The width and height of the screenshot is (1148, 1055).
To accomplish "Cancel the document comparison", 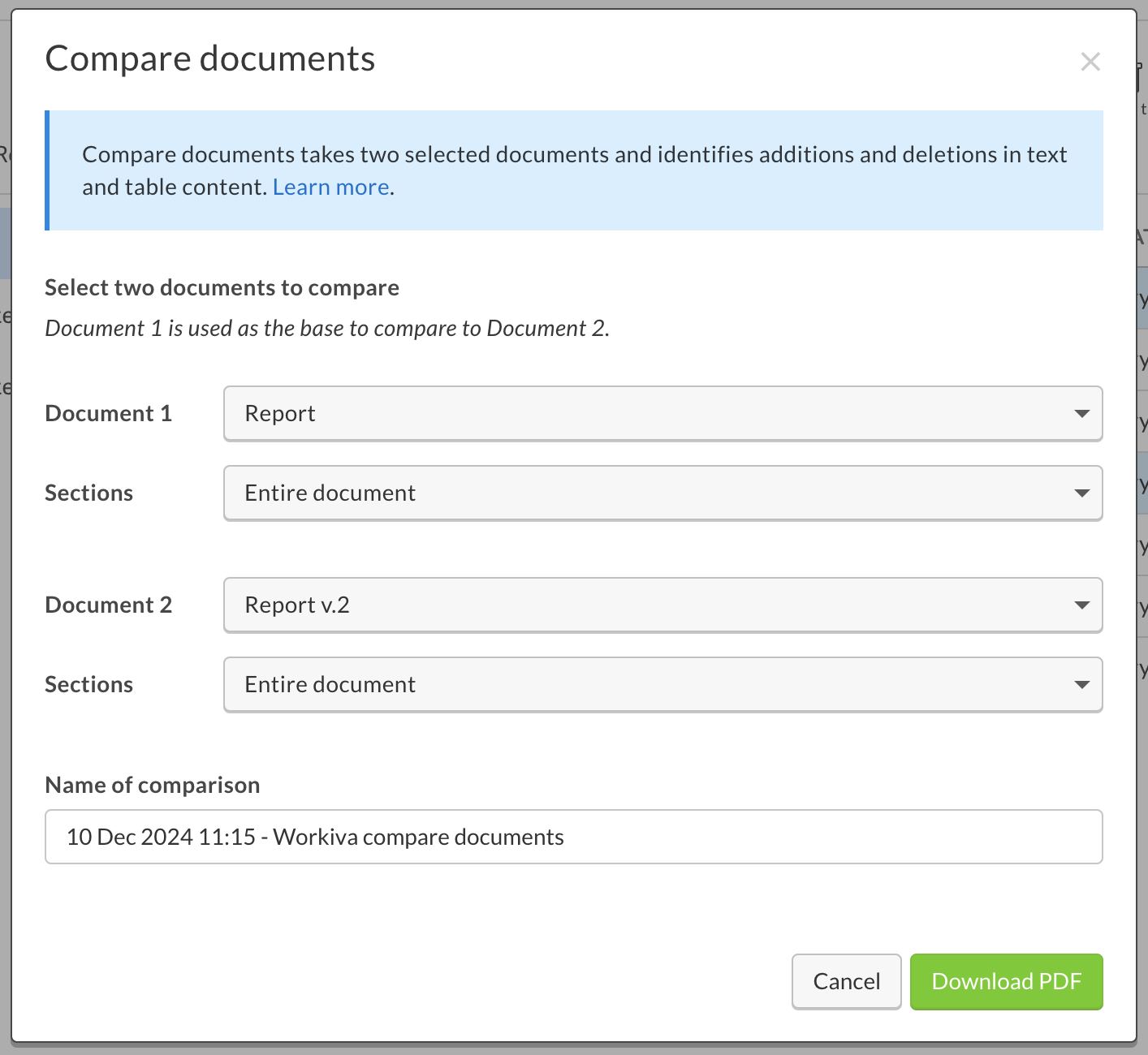I will pyautogui.click(x=846, y=981).
